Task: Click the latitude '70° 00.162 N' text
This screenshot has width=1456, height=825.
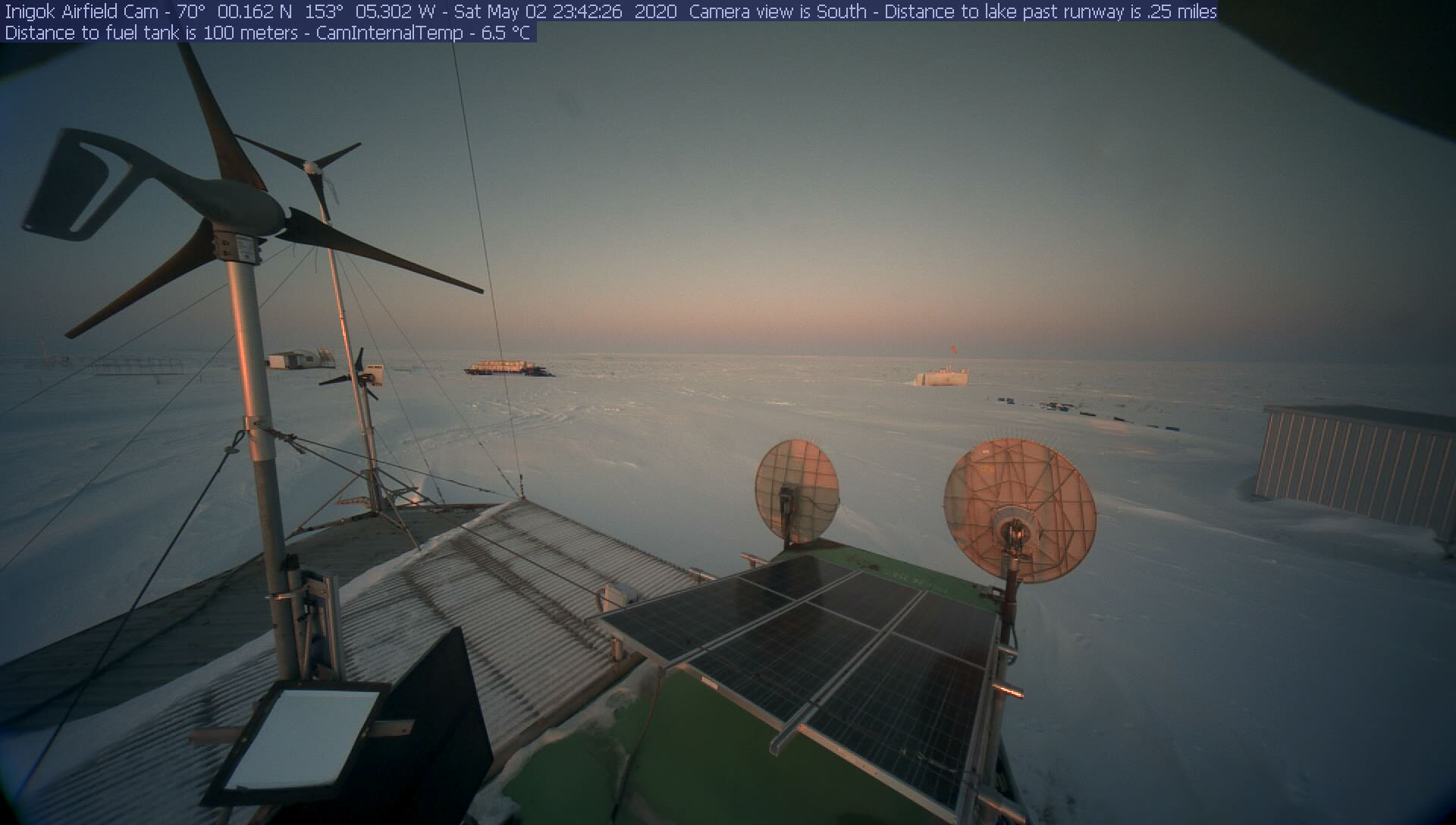Action: click(235, 11)
